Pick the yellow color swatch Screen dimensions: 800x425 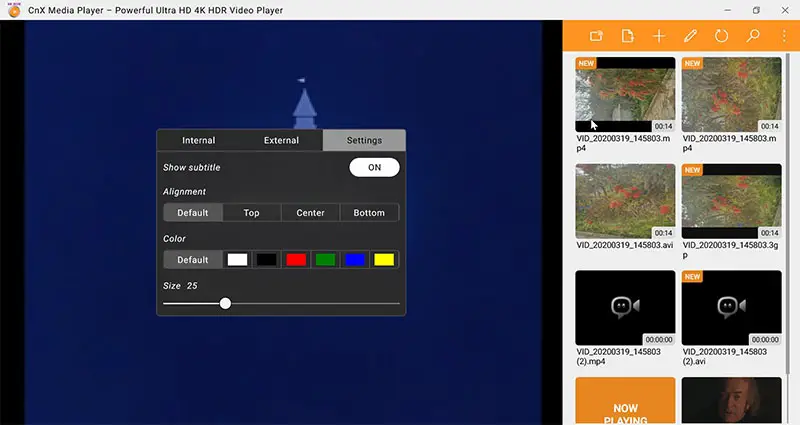pyautogui.click(x=384, y=260)
